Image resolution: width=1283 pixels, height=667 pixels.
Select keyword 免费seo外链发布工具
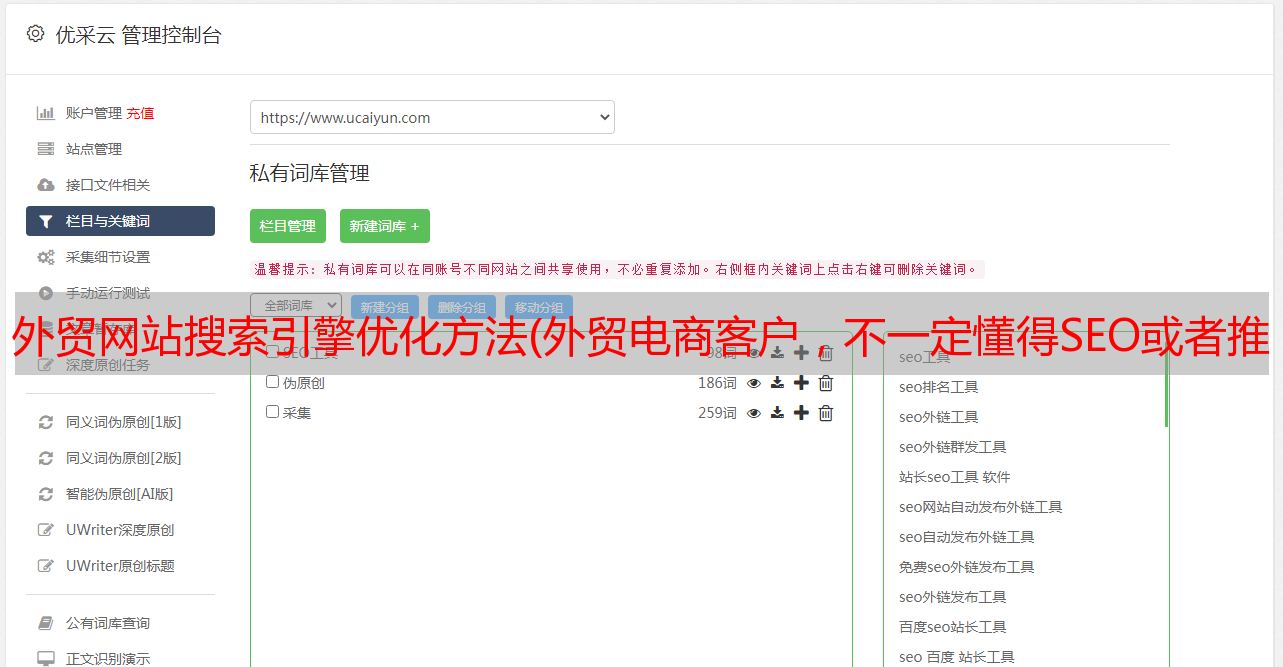click(967, 567)
